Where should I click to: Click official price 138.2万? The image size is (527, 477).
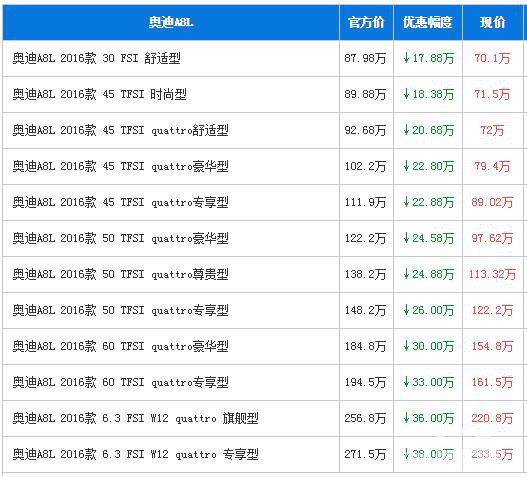click(365, 274)
